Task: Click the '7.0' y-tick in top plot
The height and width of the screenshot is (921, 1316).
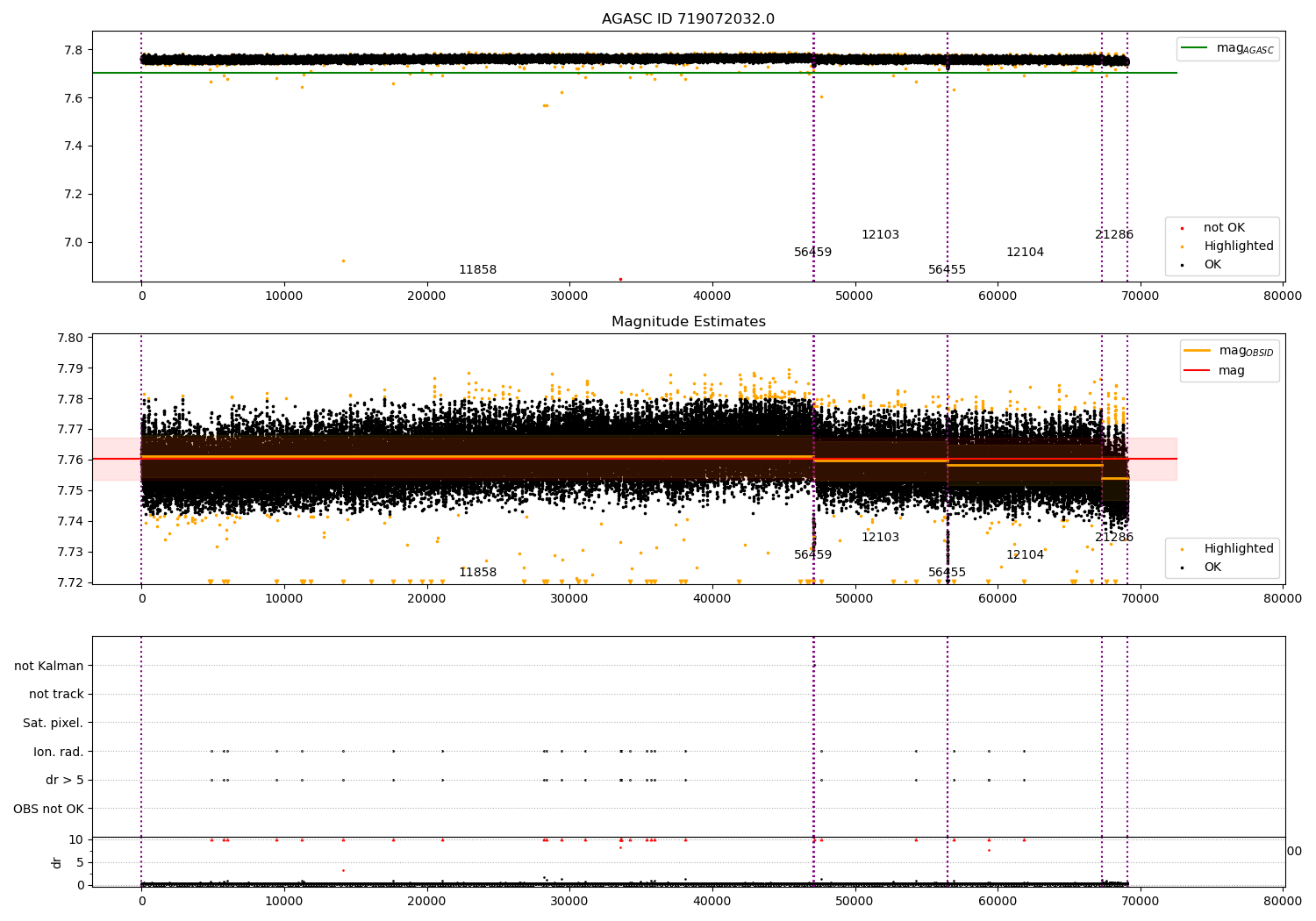Action: click(75, 243)
